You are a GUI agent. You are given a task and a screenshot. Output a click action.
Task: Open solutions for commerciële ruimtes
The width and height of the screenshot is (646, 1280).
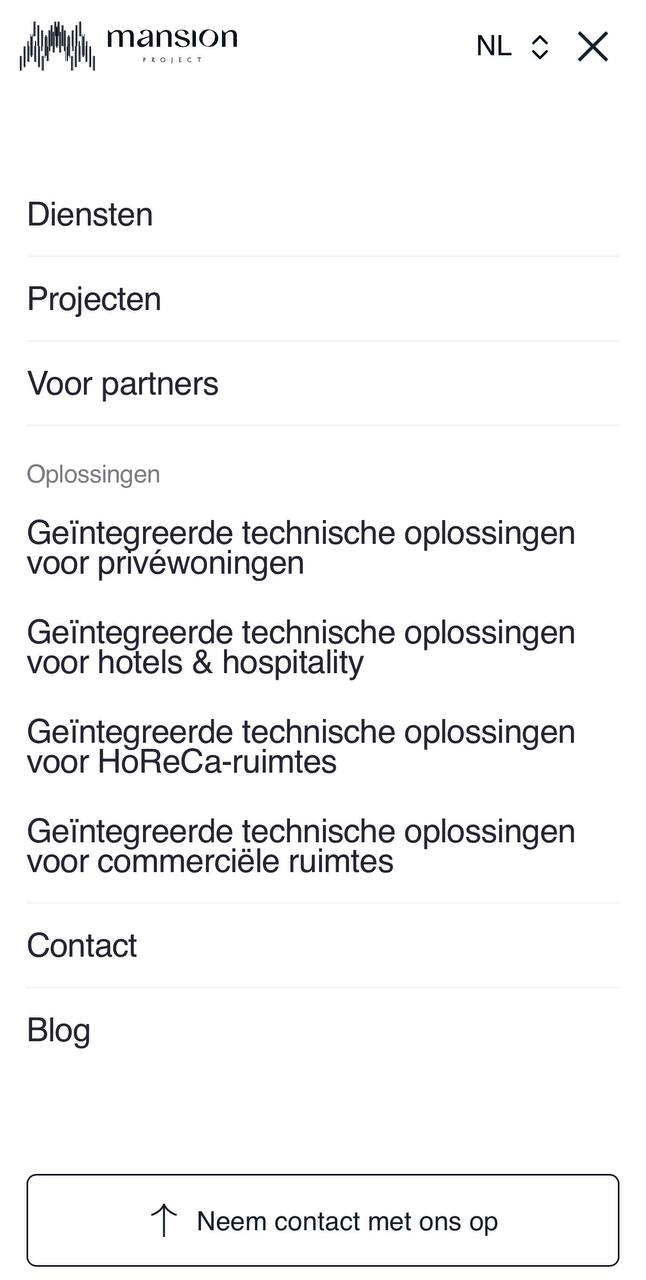click(x=301, y=846)
